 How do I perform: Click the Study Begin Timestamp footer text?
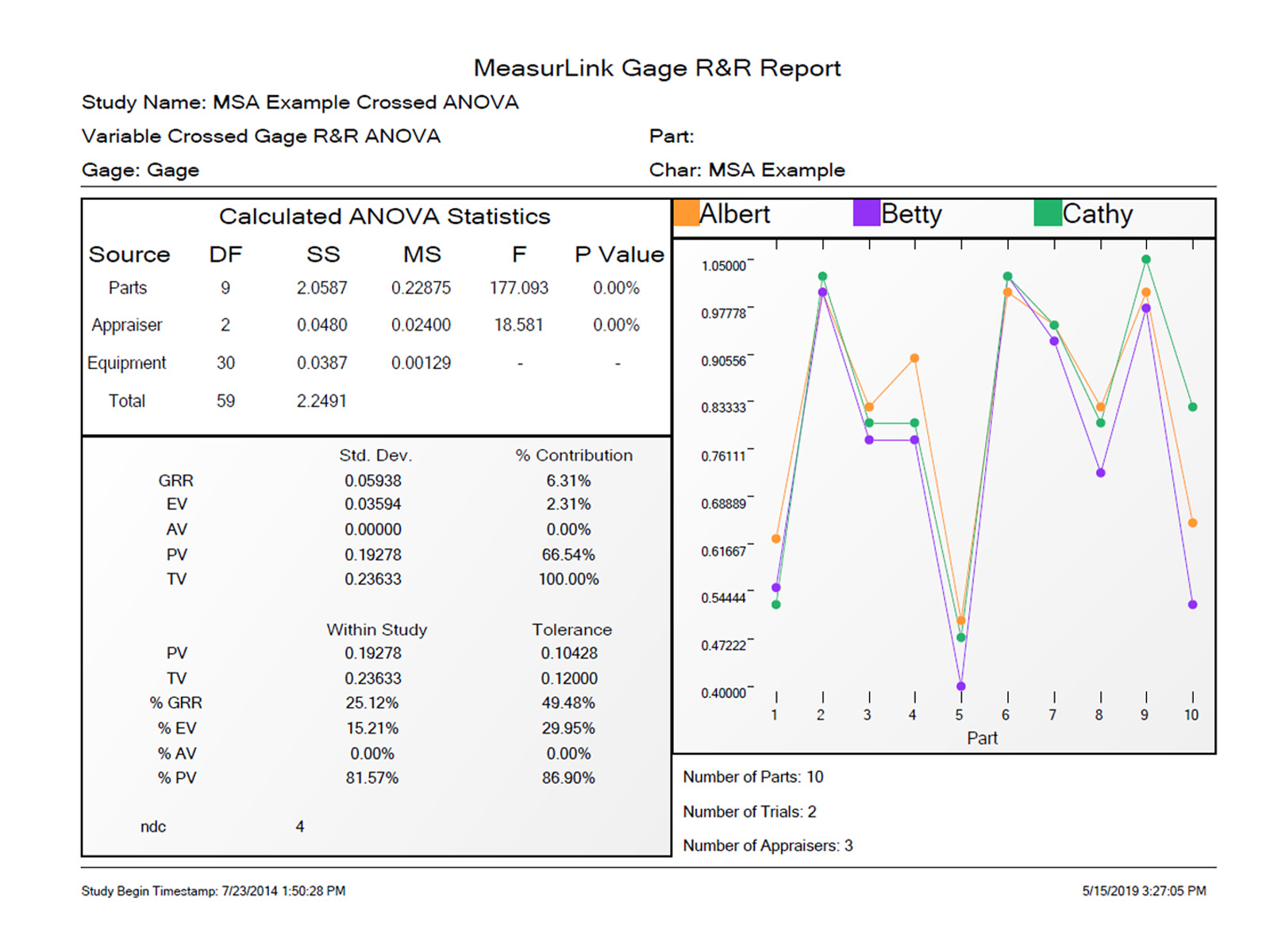pyautogui.click(x=214, y=891)
